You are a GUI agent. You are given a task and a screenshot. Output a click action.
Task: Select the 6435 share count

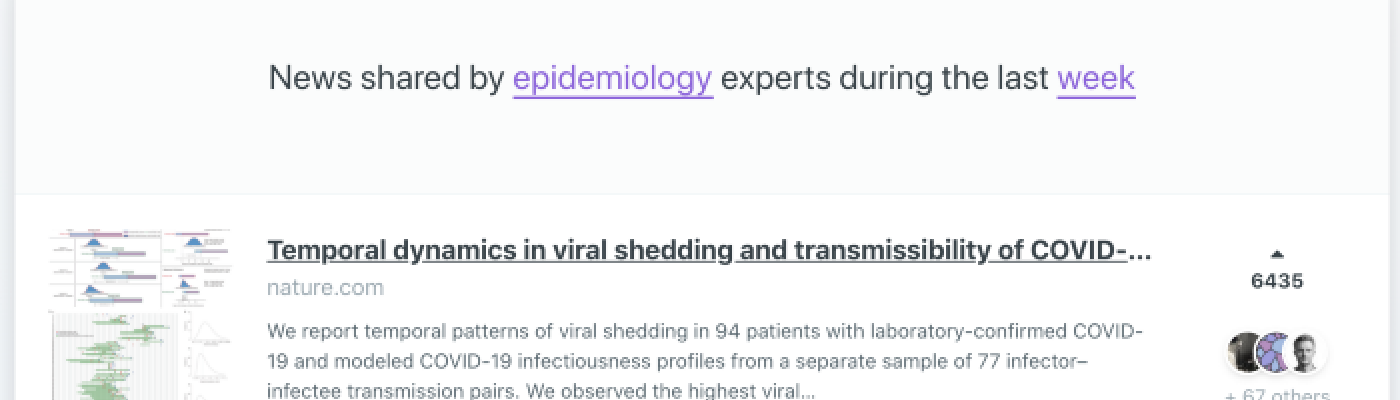(x=1277, y=282)
